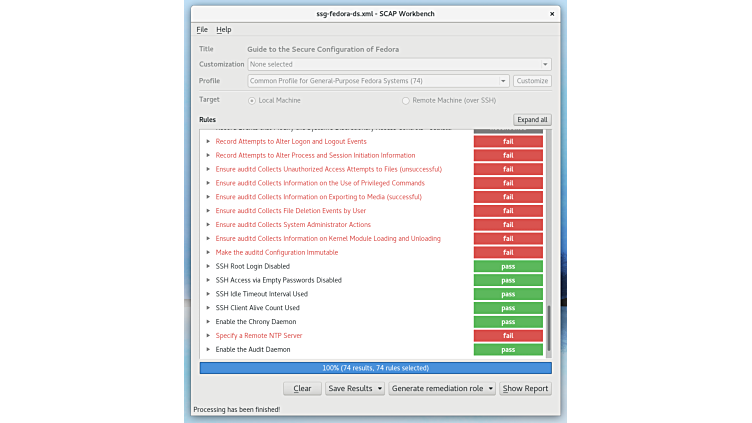
Task: Open the Customization dropdown
Action: [x=399, y=64]
